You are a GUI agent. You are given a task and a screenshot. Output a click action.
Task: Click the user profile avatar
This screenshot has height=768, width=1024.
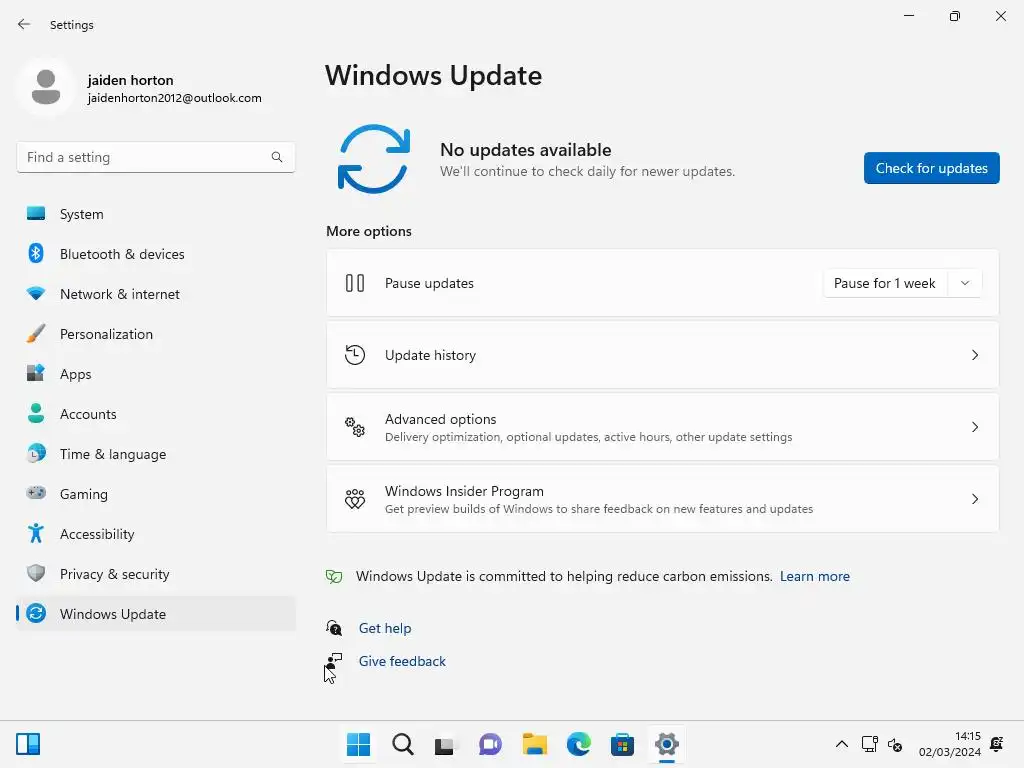(46, 87)
